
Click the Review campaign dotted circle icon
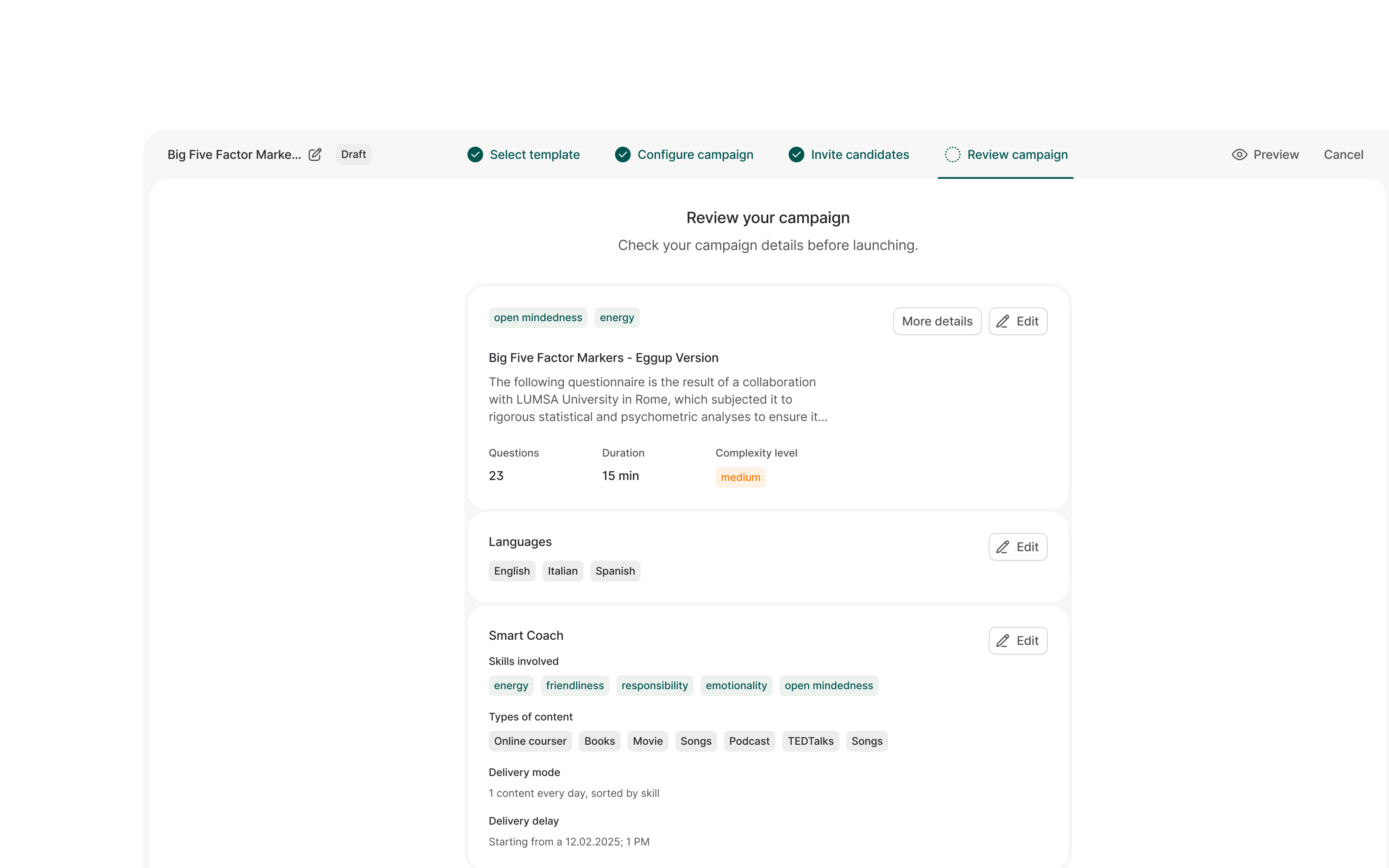pos(952,155)
